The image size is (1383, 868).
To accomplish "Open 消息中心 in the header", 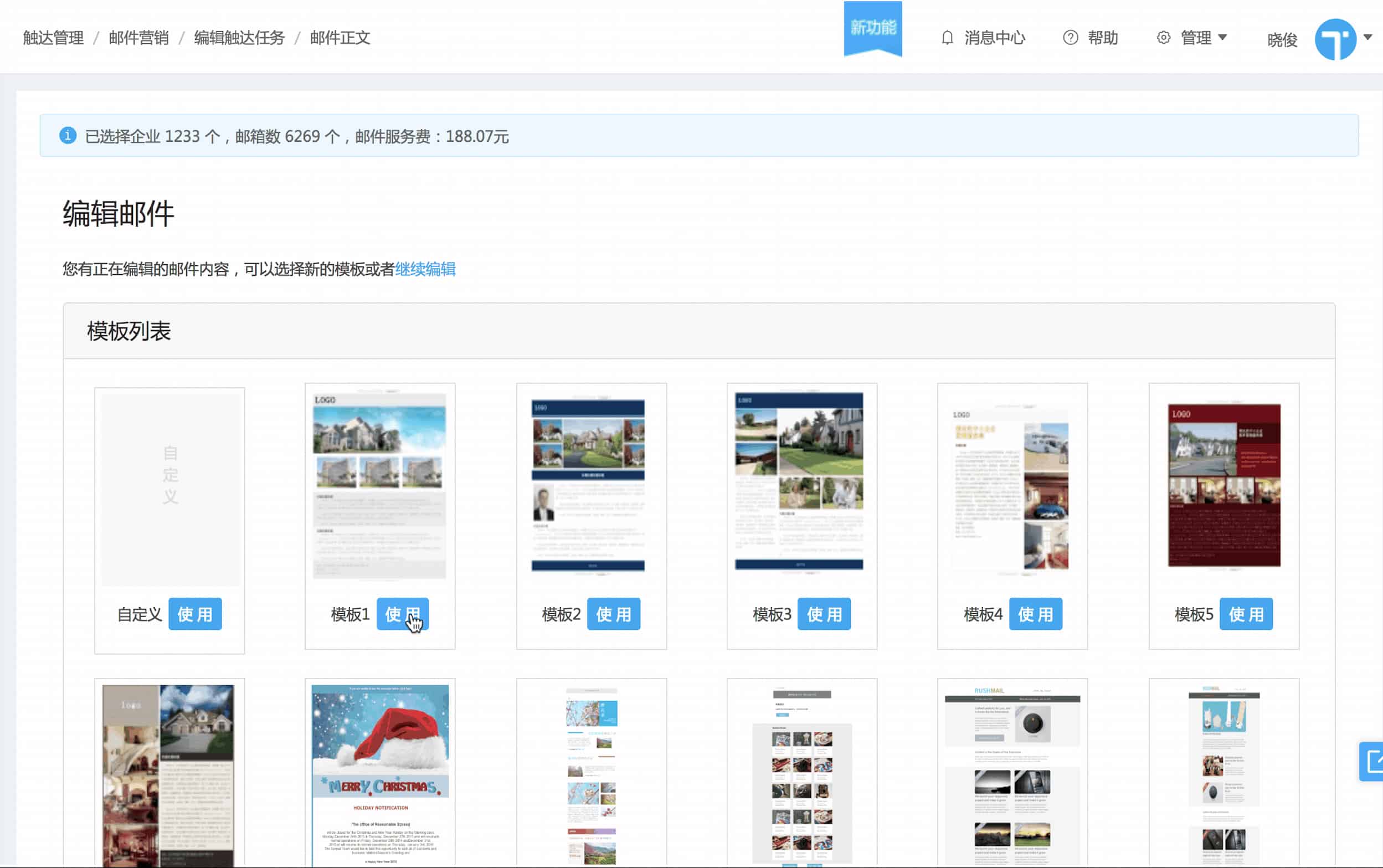I will click(x=995, y=38).
